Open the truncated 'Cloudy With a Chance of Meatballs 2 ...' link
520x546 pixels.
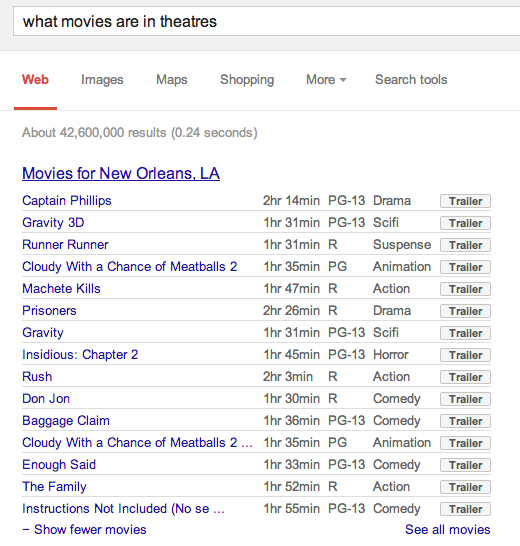click(x=137, y=443)
